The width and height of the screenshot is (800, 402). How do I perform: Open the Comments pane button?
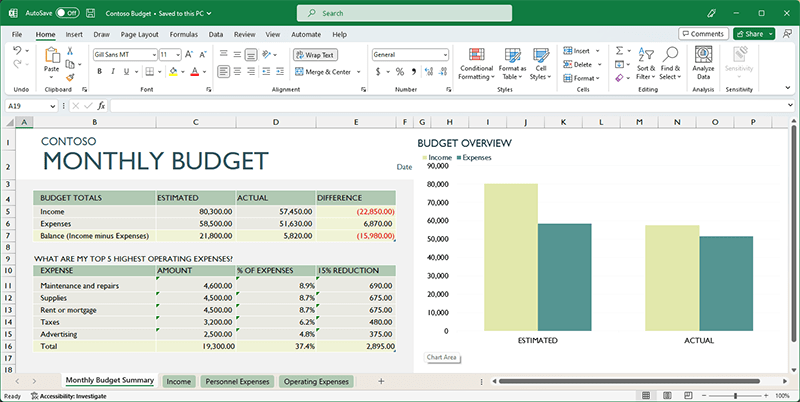coord(703,34)
